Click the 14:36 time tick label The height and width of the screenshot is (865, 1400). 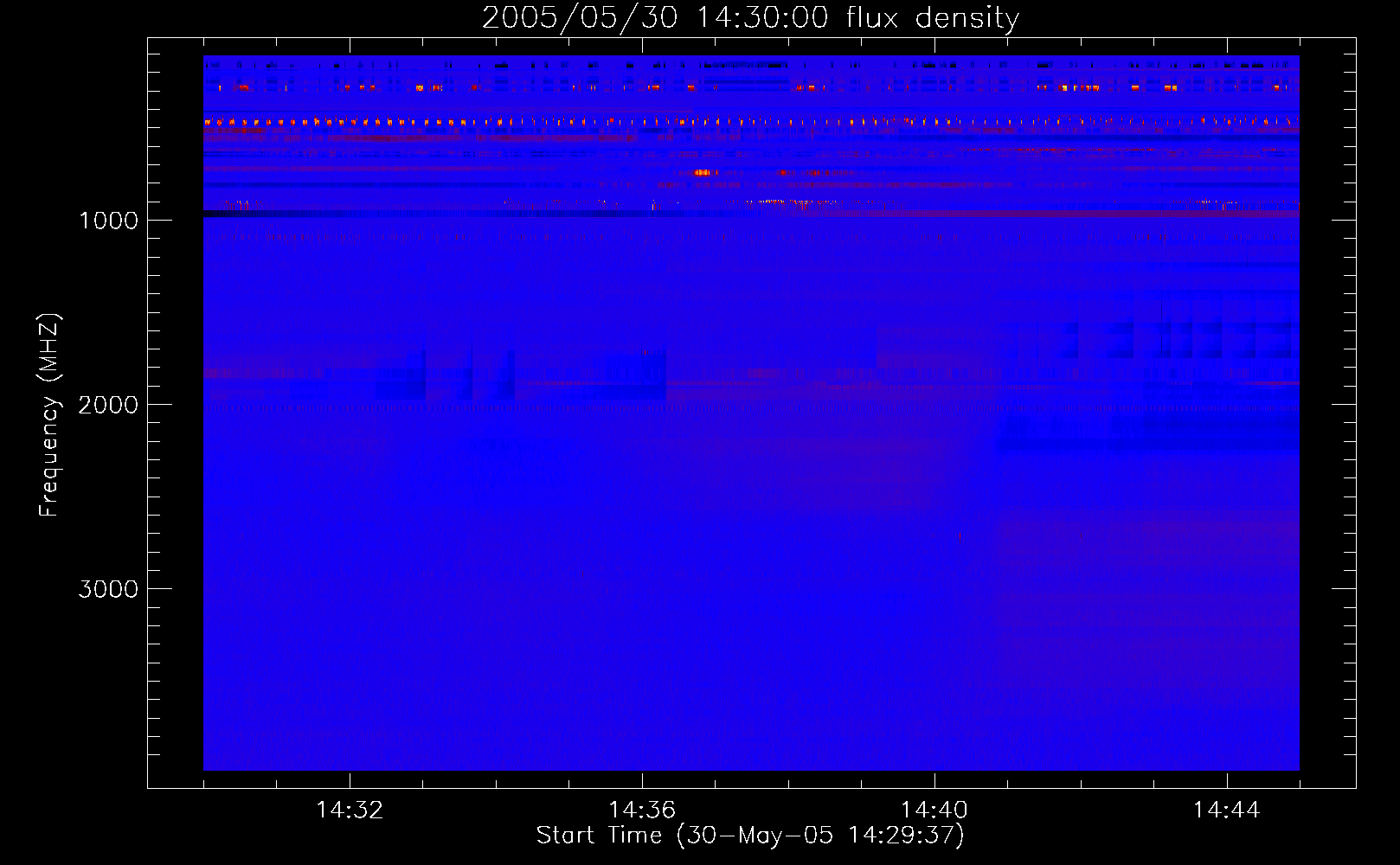pyautogui.click(x=642, y=811)
